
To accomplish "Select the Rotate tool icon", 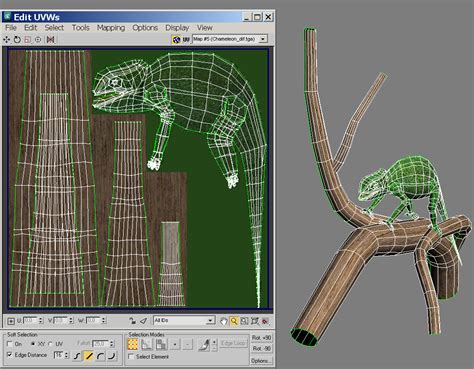I will coord(17,40).
